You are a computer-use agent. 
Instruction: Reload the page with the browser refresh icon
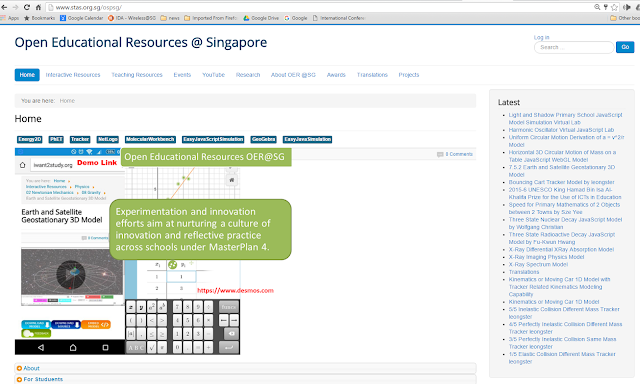(x=27, y=7)
